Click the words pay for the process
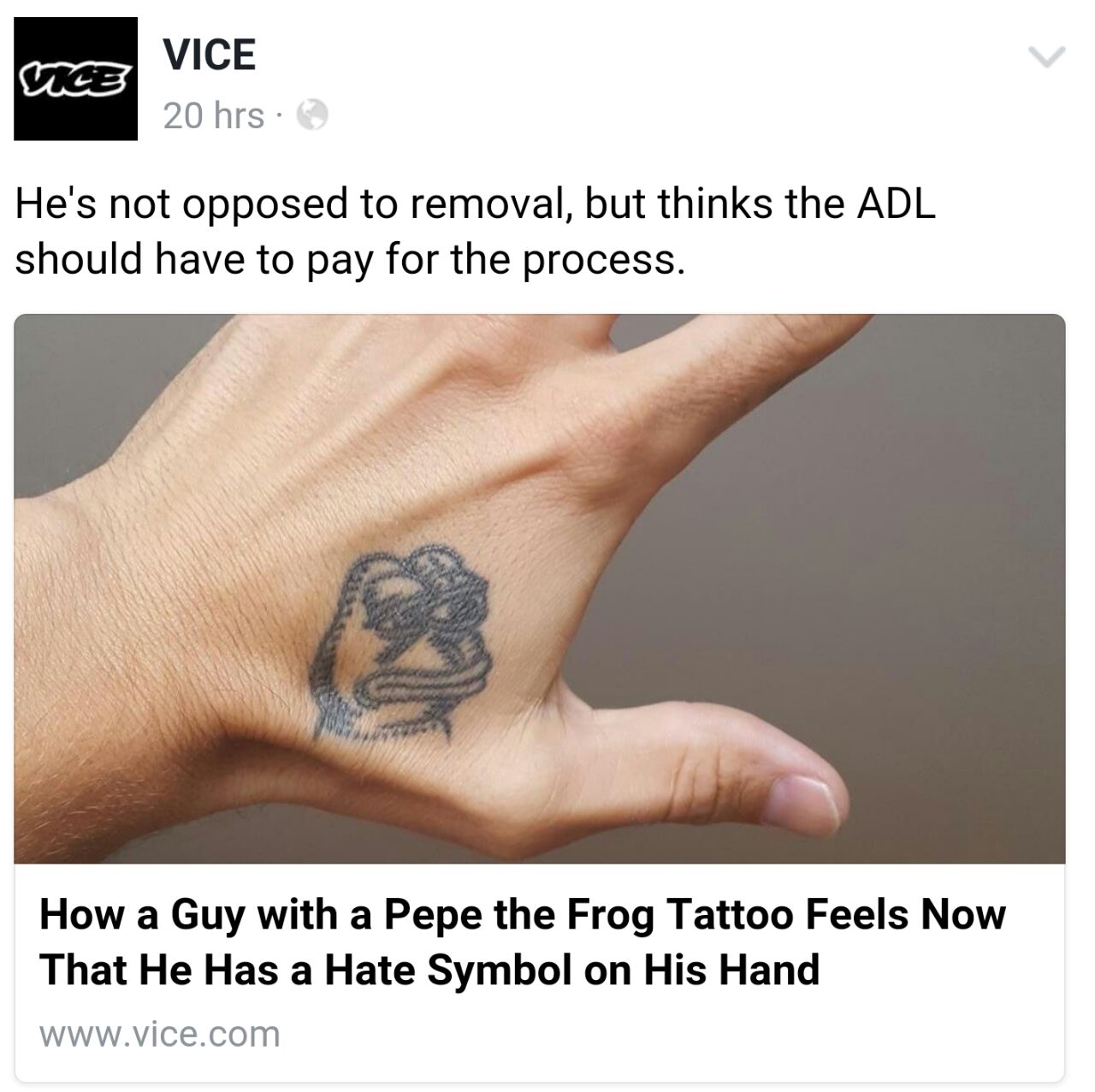 coord(496,259)
